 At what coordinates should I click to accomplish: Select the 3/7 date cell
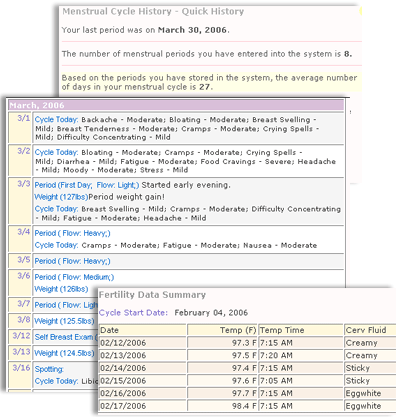click(x=20, y=305)
